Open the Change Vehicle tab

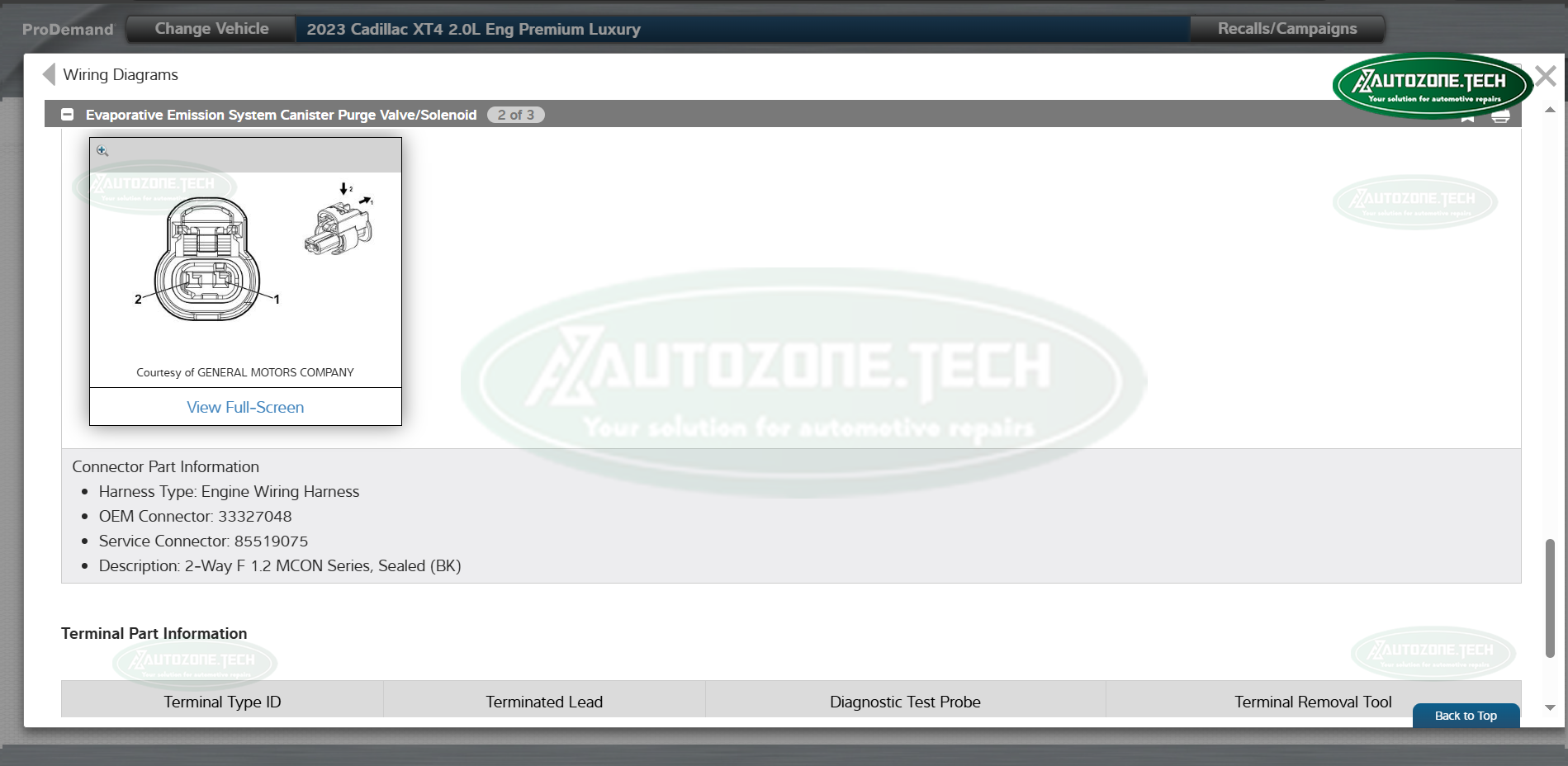click(x=211, y=29)
